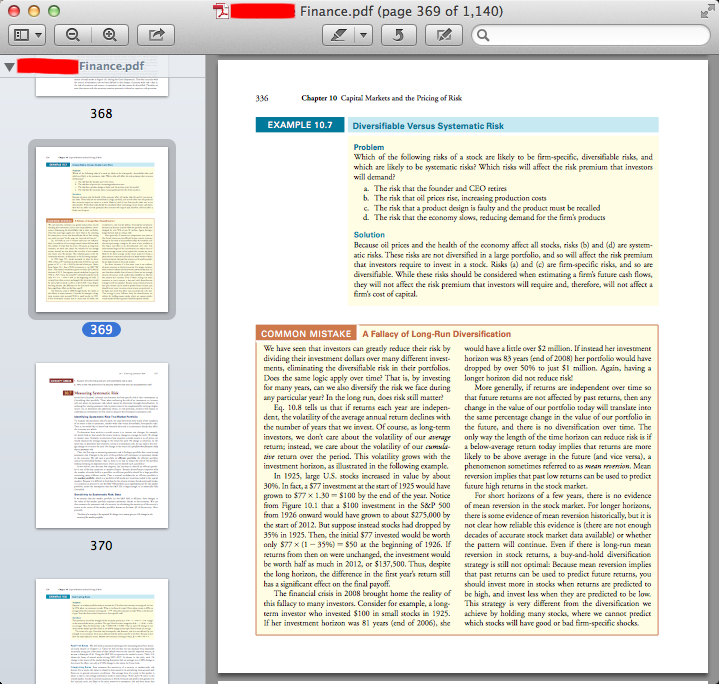Viewport: 719px width, 684px height.
Task: Click heading A Fallacy of Long-Run Diversification
Action: coord(436,334)
